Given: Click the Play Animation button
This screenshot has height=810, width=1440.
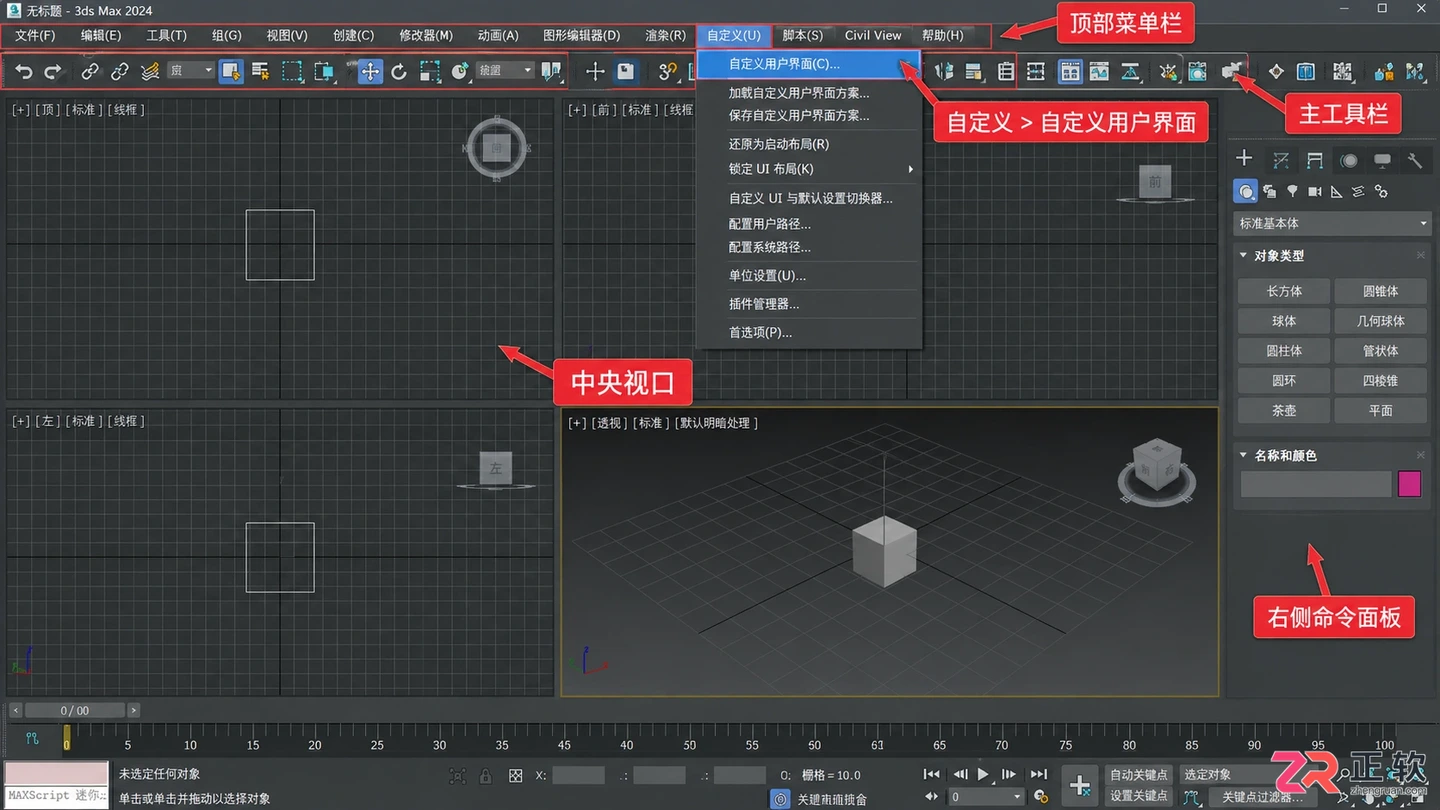Looking at the screenshot, I should 983,774.
